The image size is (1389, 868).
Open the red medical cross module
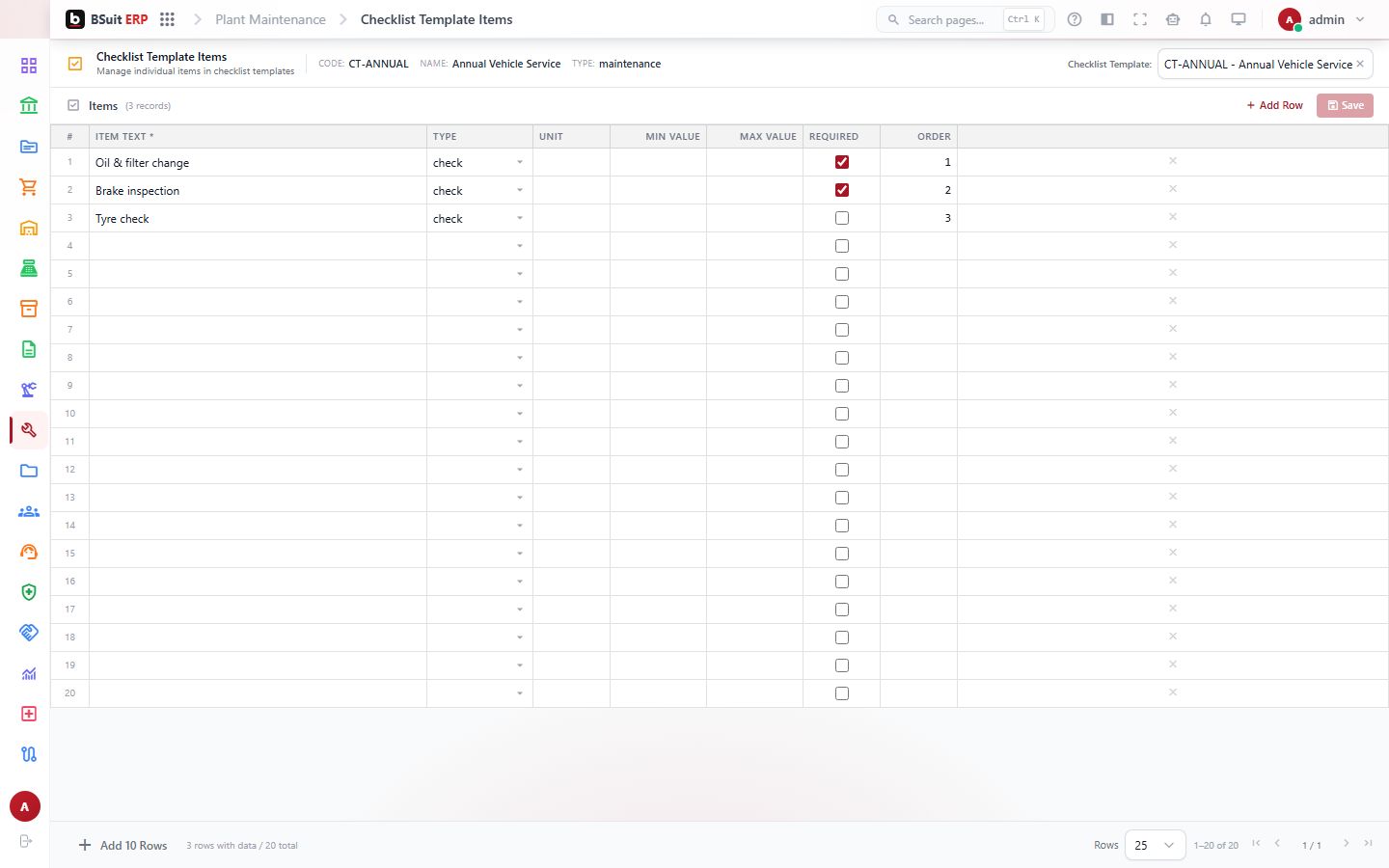[x=29, y=714]
